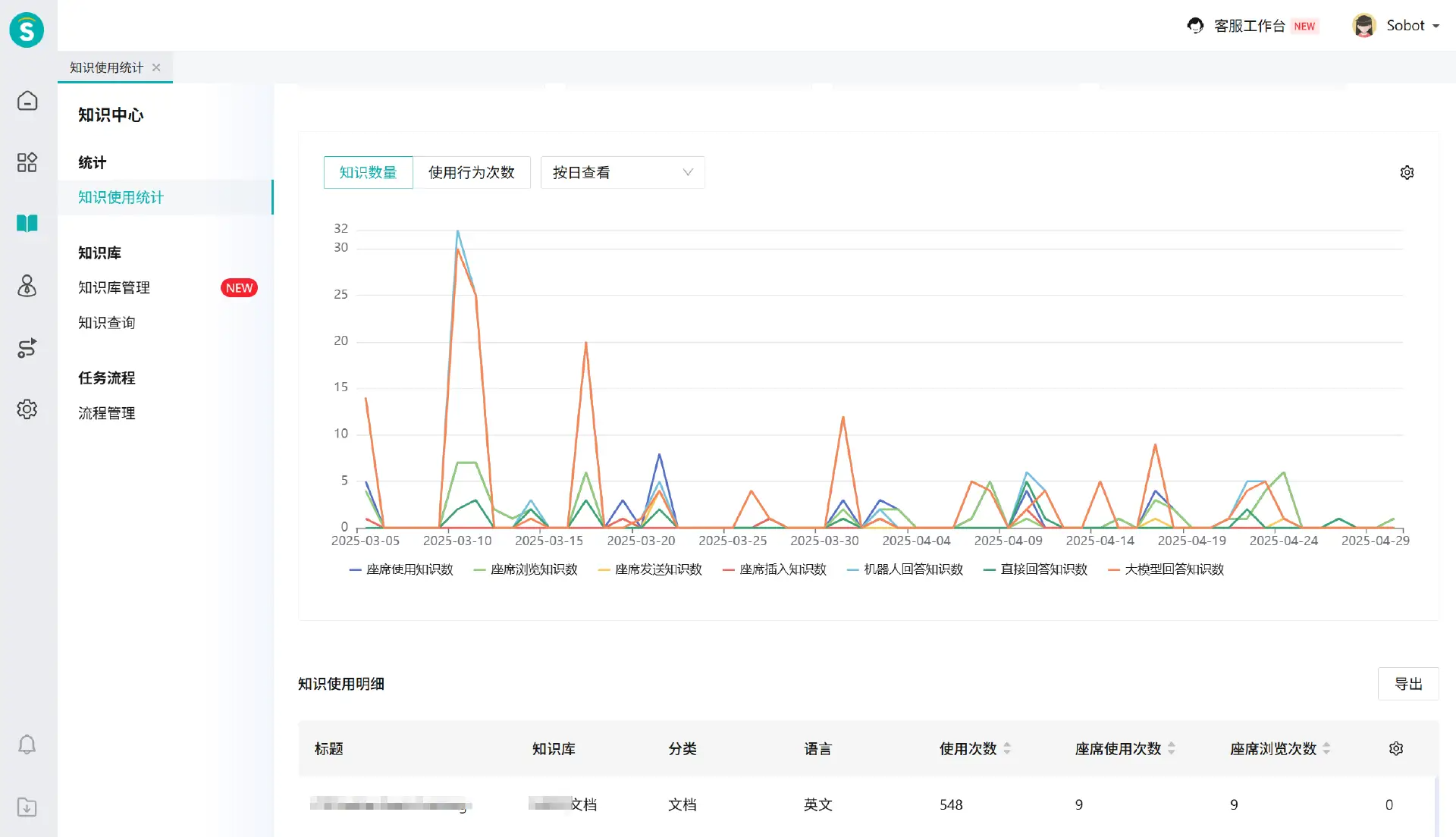Expand the 按日查看 dropdown
This screenshot has height=837, width=1456.
pos(623,172)
